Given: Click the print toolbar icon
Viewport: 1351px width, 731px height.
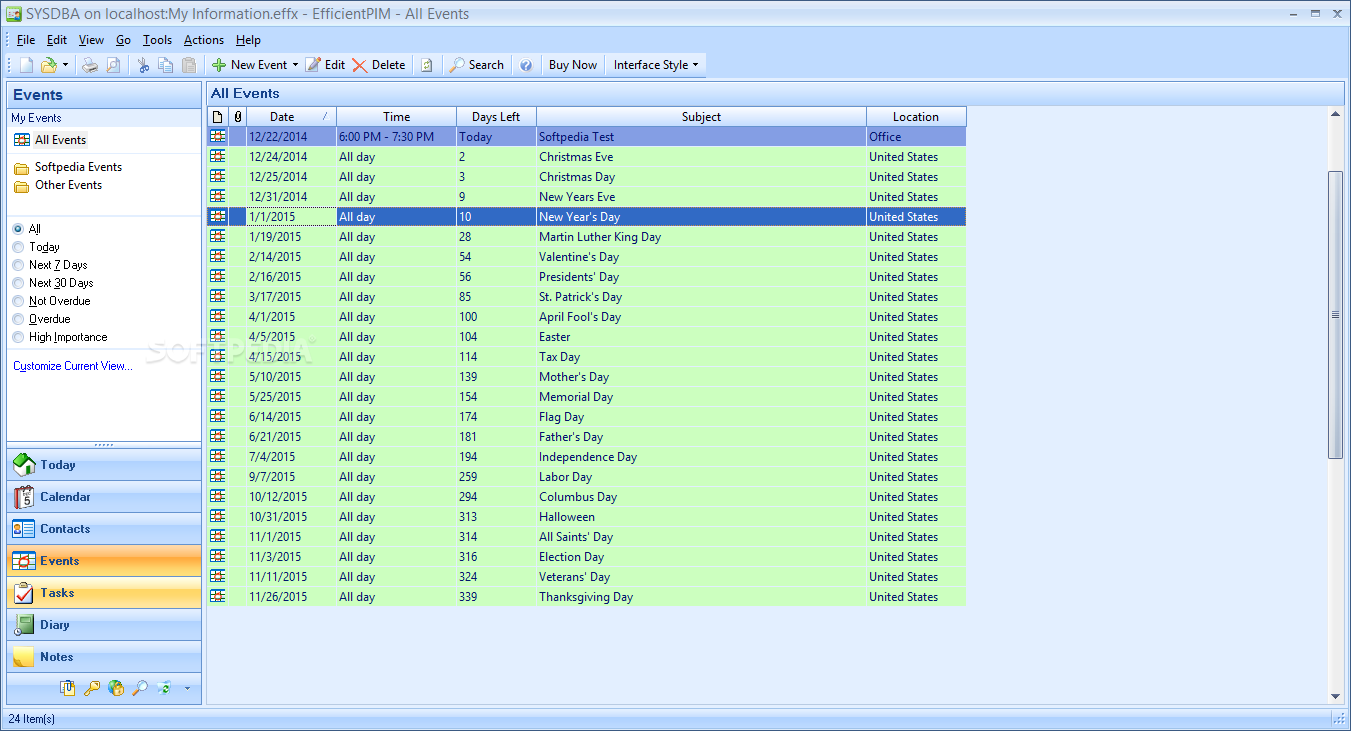Looking at the screenshot, I should [x=90, y=65].
